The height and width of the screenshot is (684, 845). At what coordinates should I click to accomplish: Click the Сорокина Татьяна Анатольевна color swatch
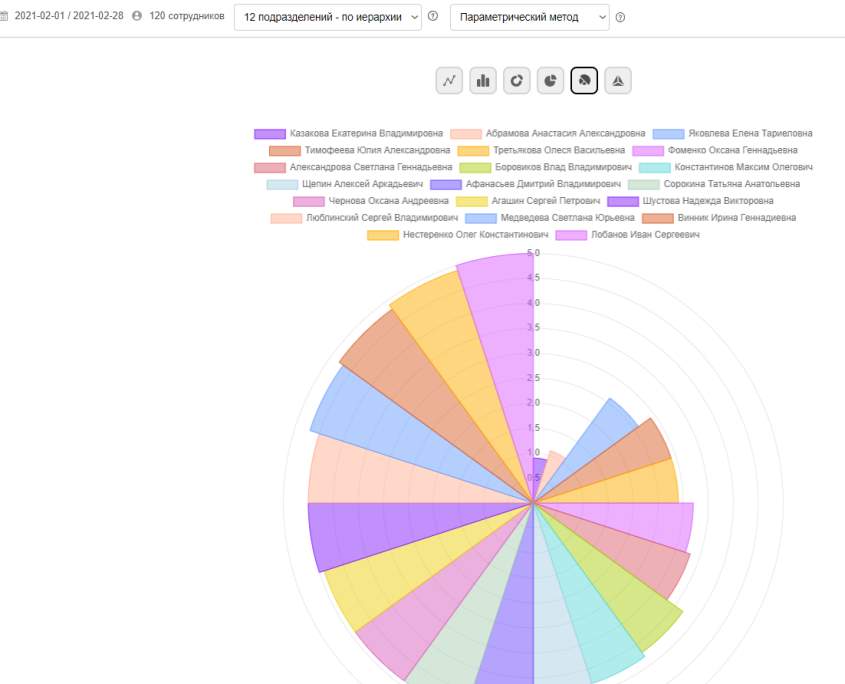644,184
